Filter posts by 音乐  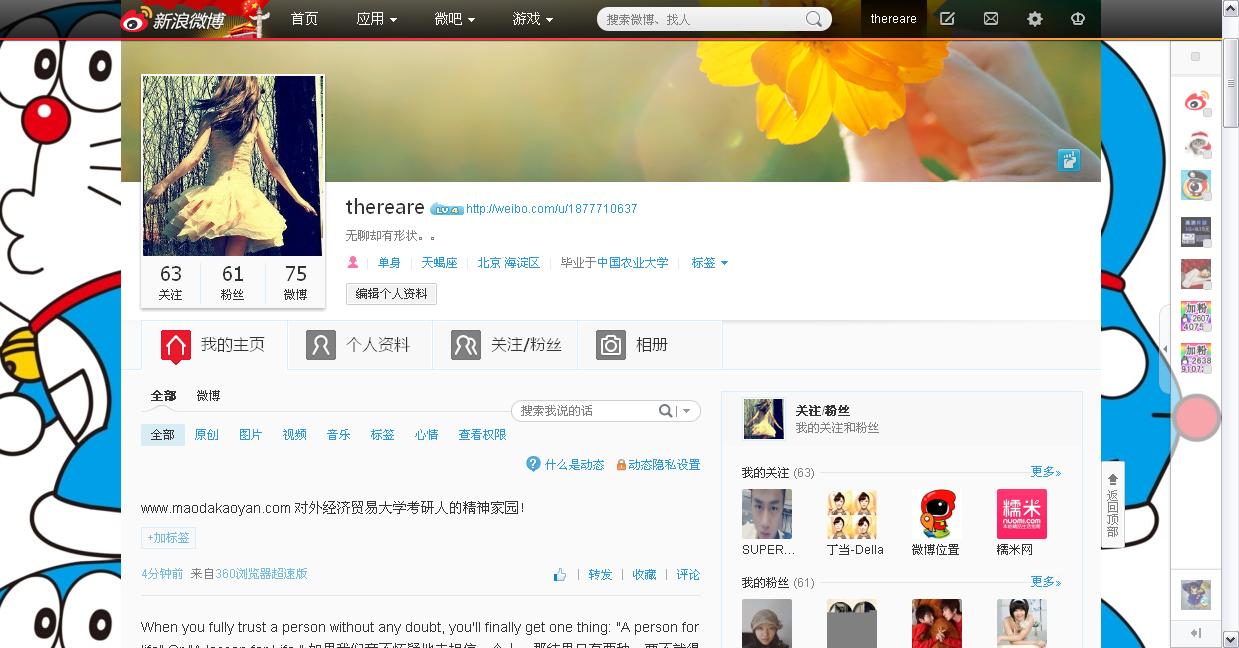(338, 435)
